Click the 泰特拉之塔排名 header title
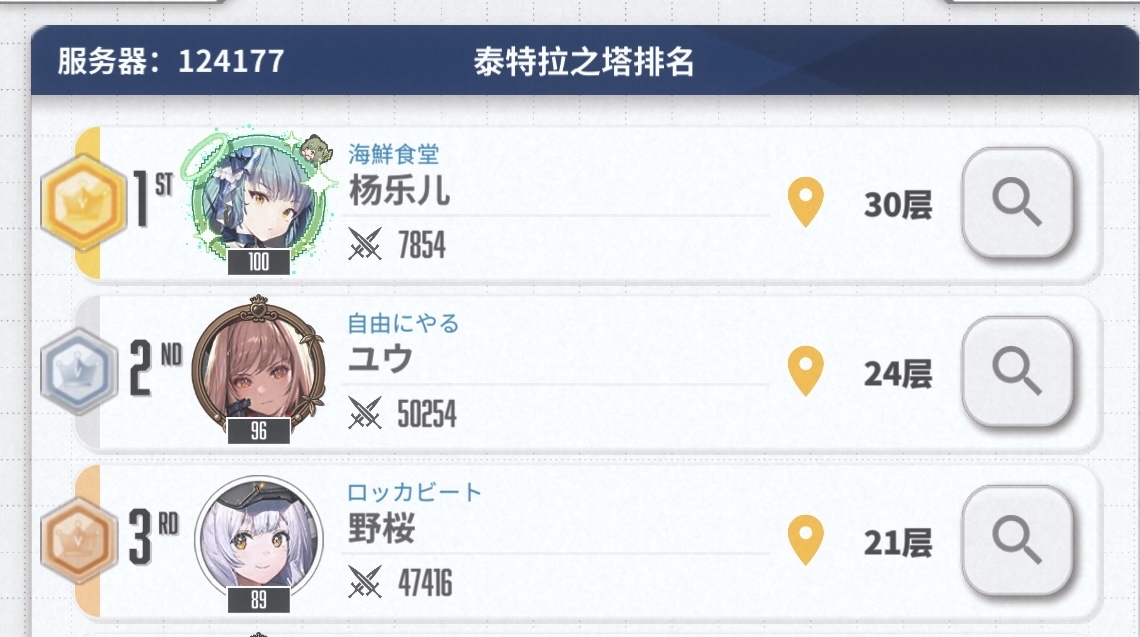This screenshot has height=637, width=1140. point(584,62)
